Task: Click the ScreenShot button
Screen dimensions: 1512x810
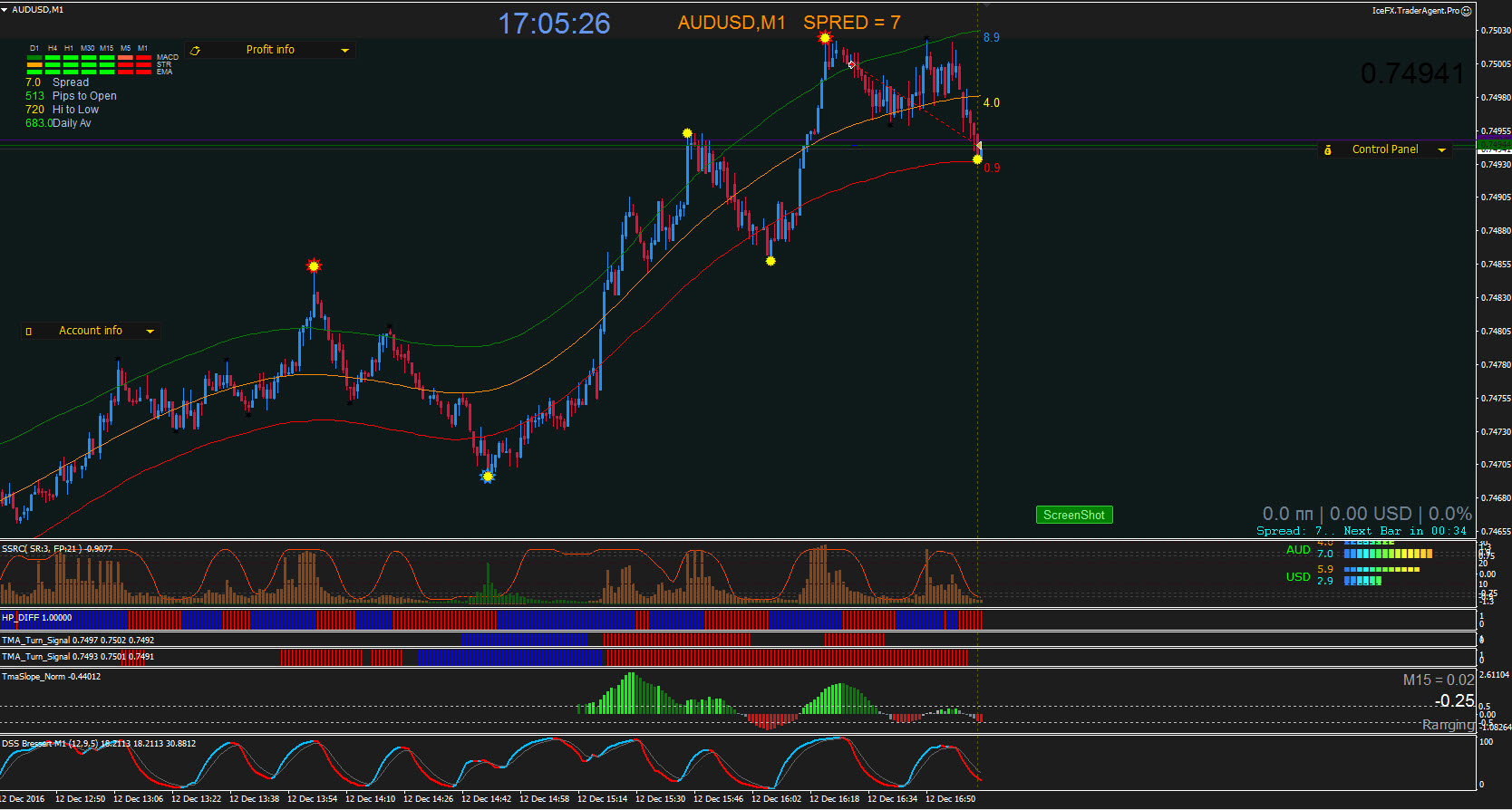Action: tap(1074, 515)
